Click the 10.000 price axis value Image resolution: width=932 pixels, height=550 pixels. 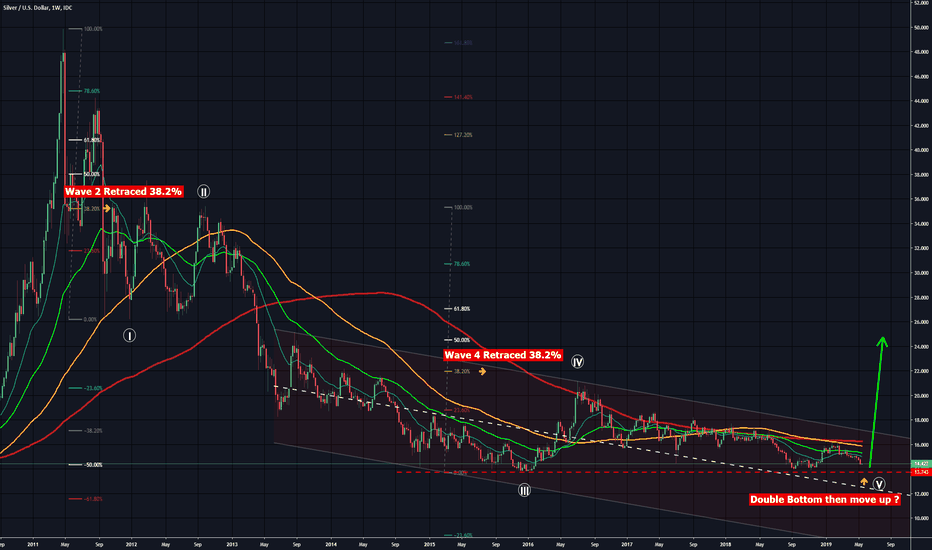pyautogui.click(x=922, y=518)
